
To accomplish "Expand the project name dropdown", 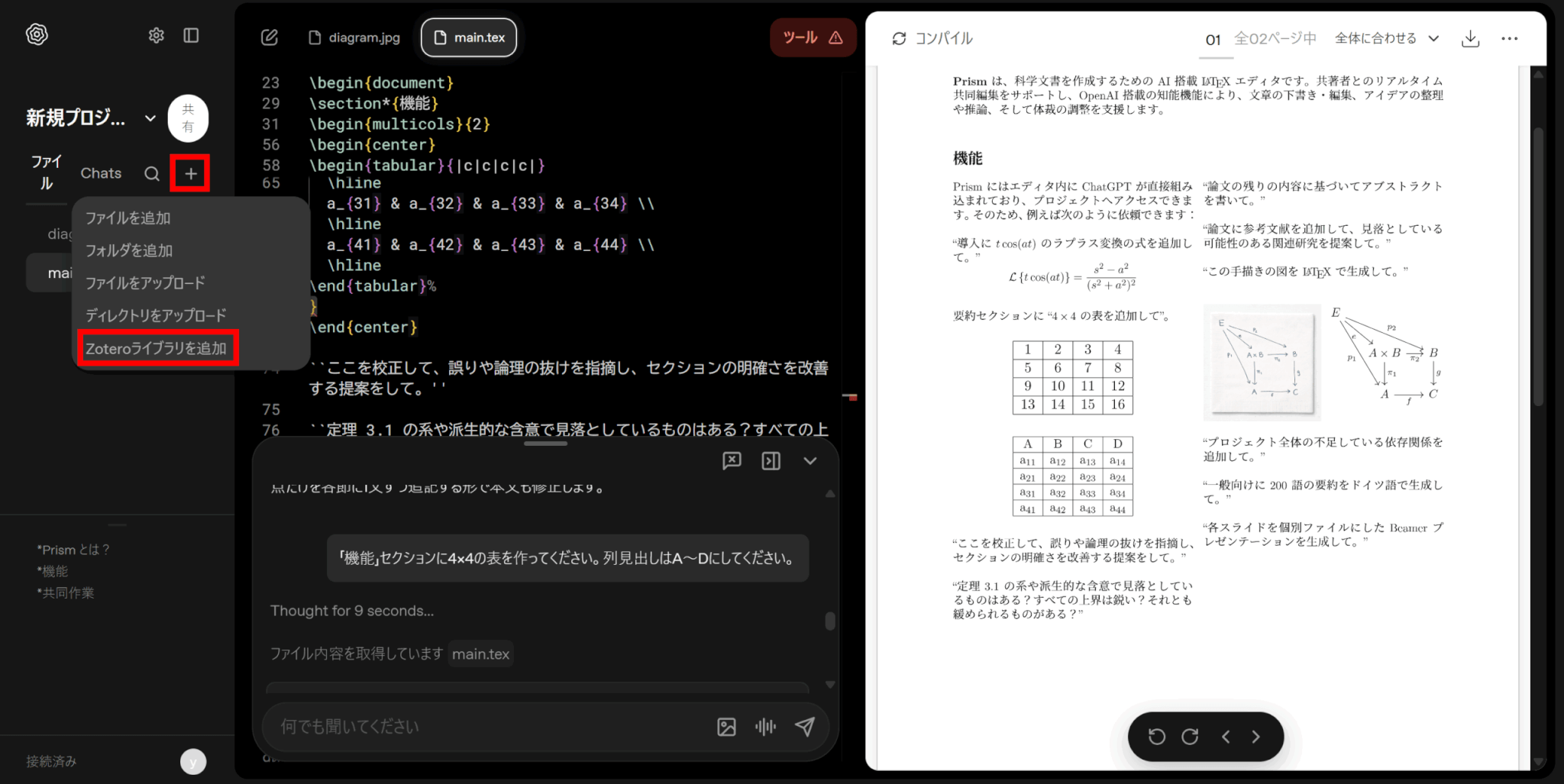I will click(x=150, y=118).
